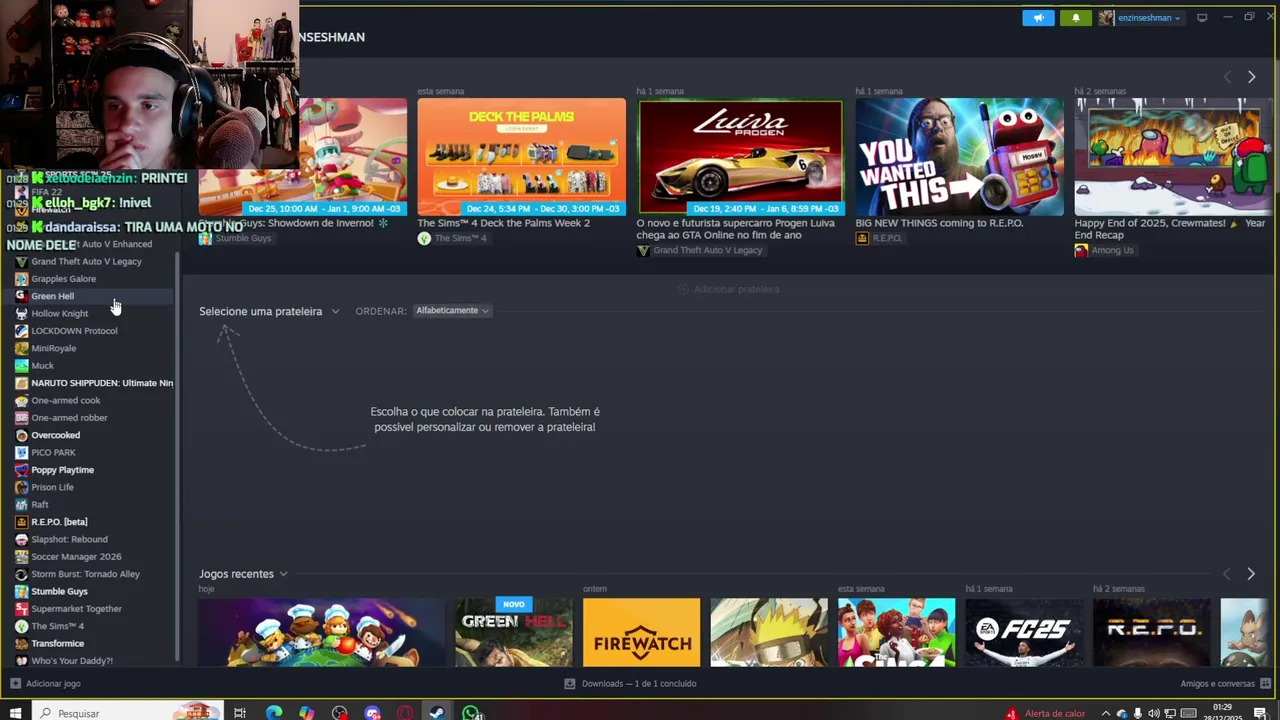Open Microsoft Edge from the taskbar

(x=273, y=713)
